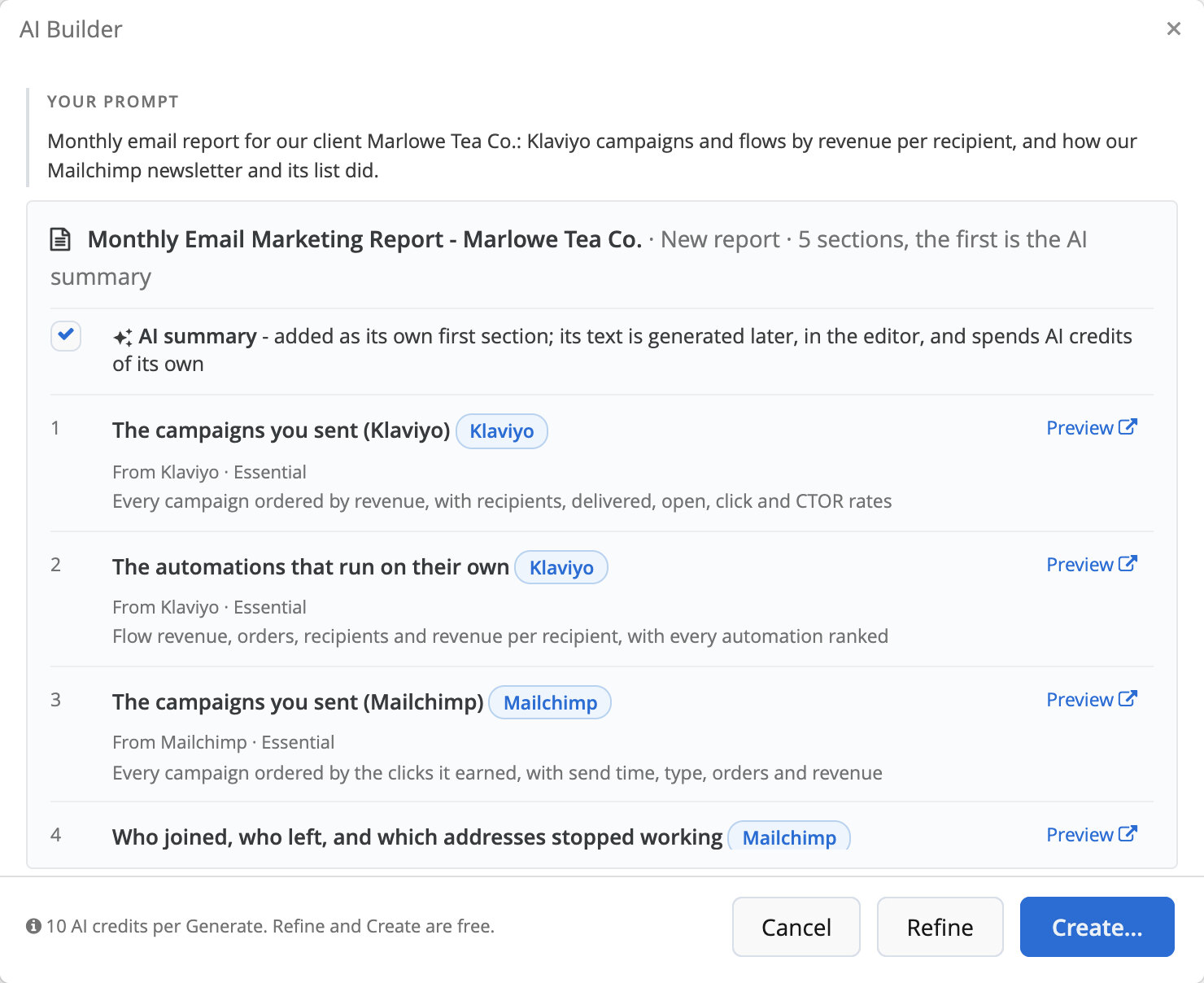Click the Refine button
Viewport: 1204px width, 983px height.
(x=940, y=927)
